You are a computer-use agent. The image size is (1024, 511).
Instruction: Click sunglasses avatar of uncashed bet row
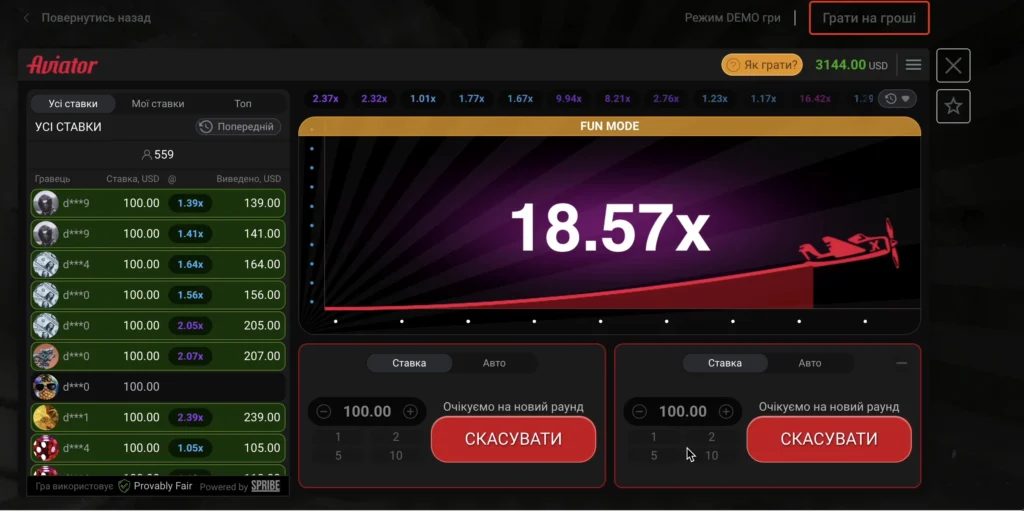tap(46, 387)
